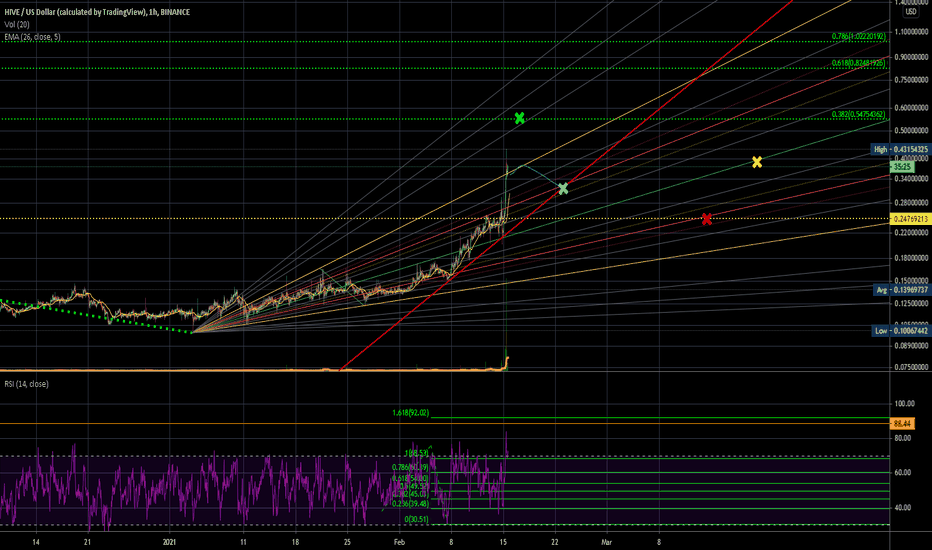The width and height of the screenshot is (932, 550).
Task: Click the 25 date label on time axis
Action: coord(347,542)
